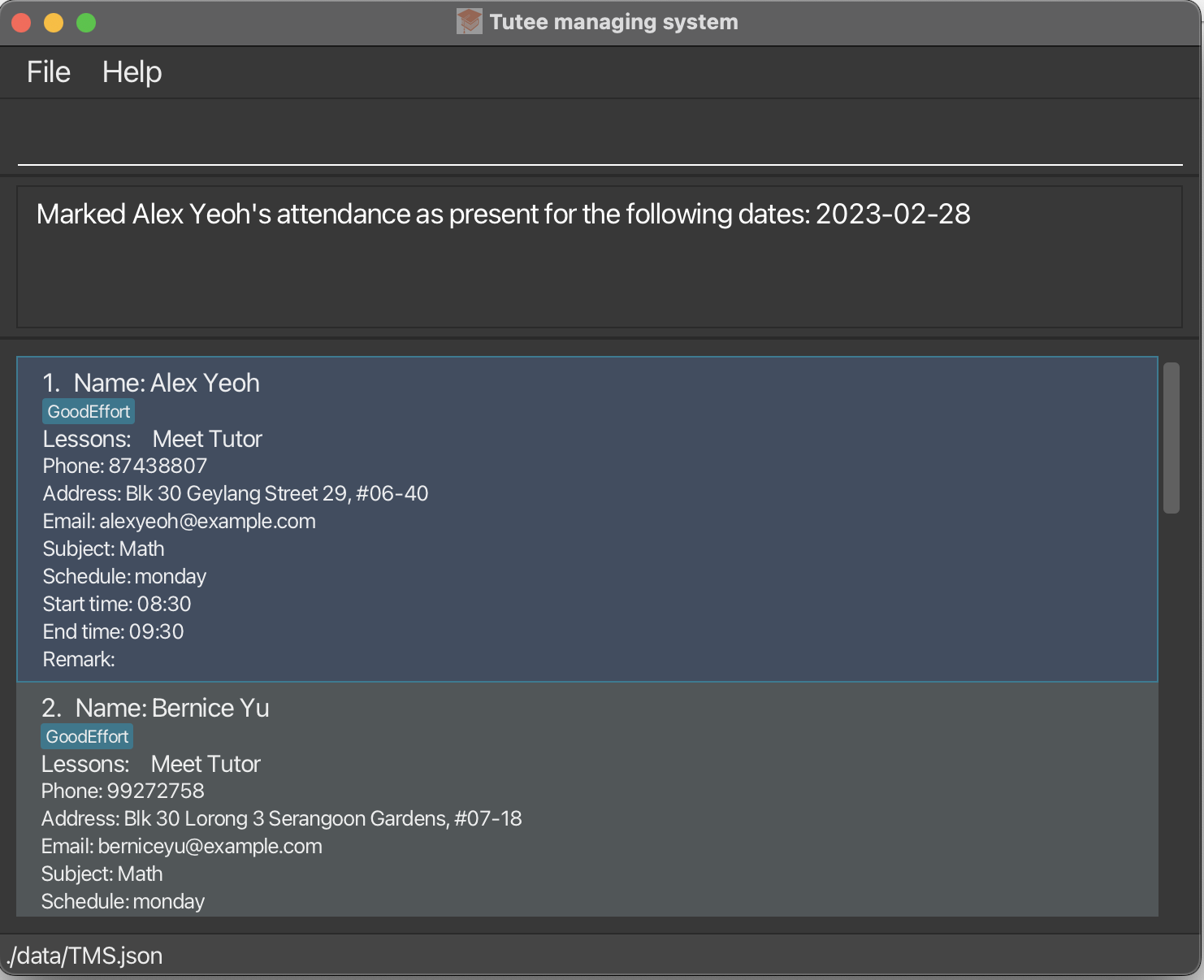Click Bernice Yu's GoodEffort tag

[87, 736]
